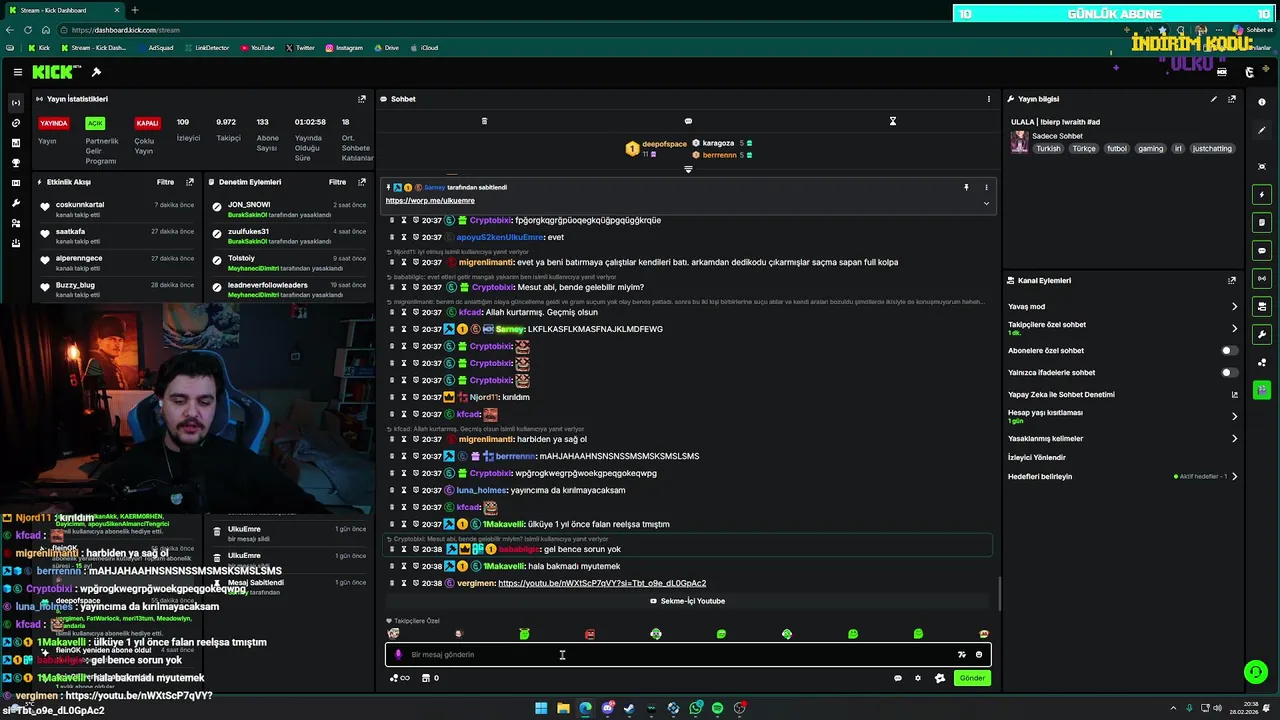Click the gavel moderation icon next to Kick logo
Screen dimensions: 1280x720
(96, 72)
